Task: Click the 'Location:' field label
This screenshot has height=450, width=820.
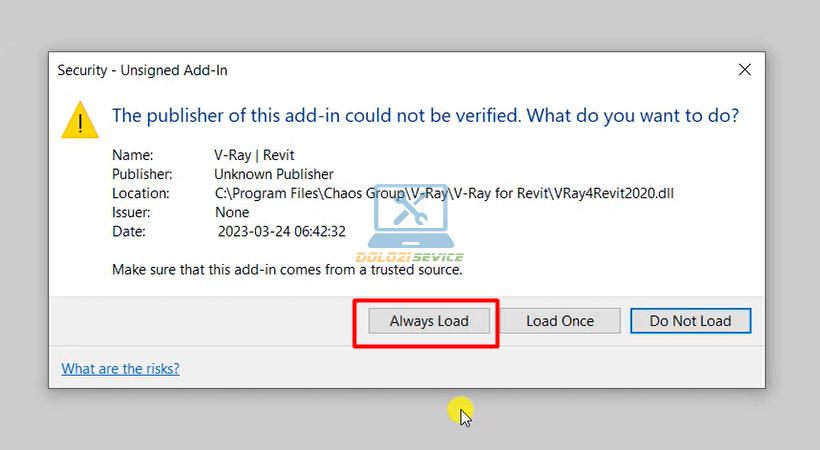Action: 141,193
